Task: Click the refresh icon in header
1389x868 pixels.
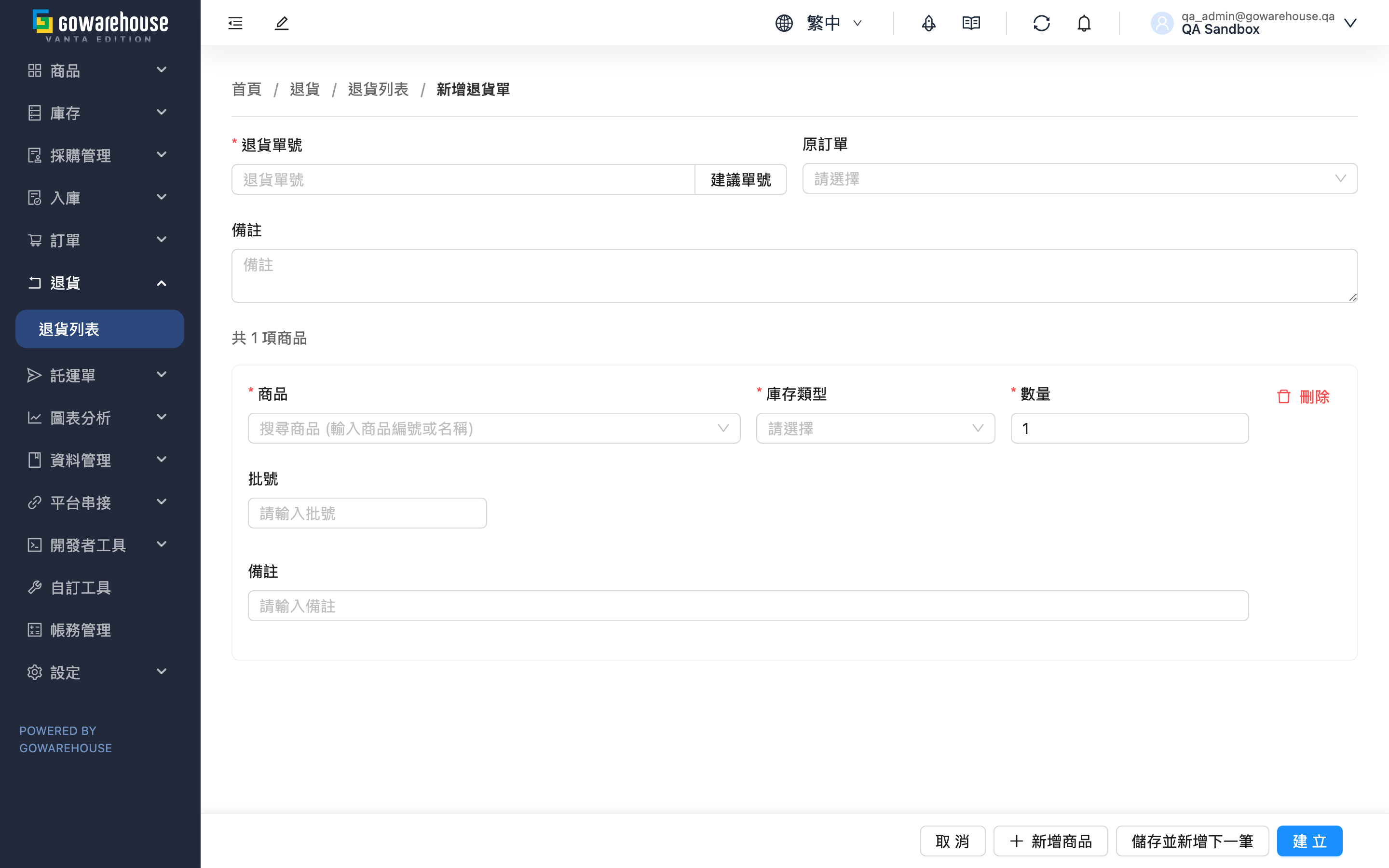Action: click(1041, 23)
